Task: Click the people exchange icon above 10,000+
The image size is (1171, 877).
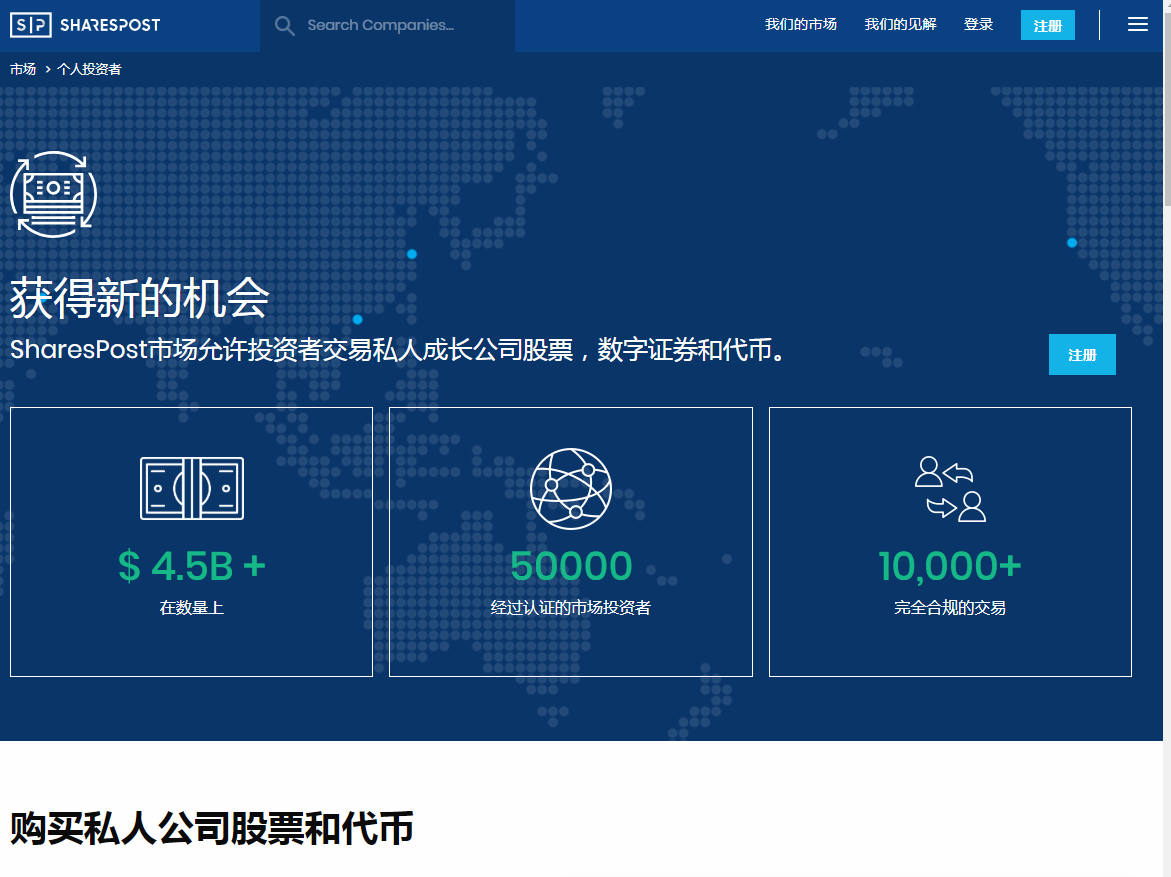Action: point(950,489)
